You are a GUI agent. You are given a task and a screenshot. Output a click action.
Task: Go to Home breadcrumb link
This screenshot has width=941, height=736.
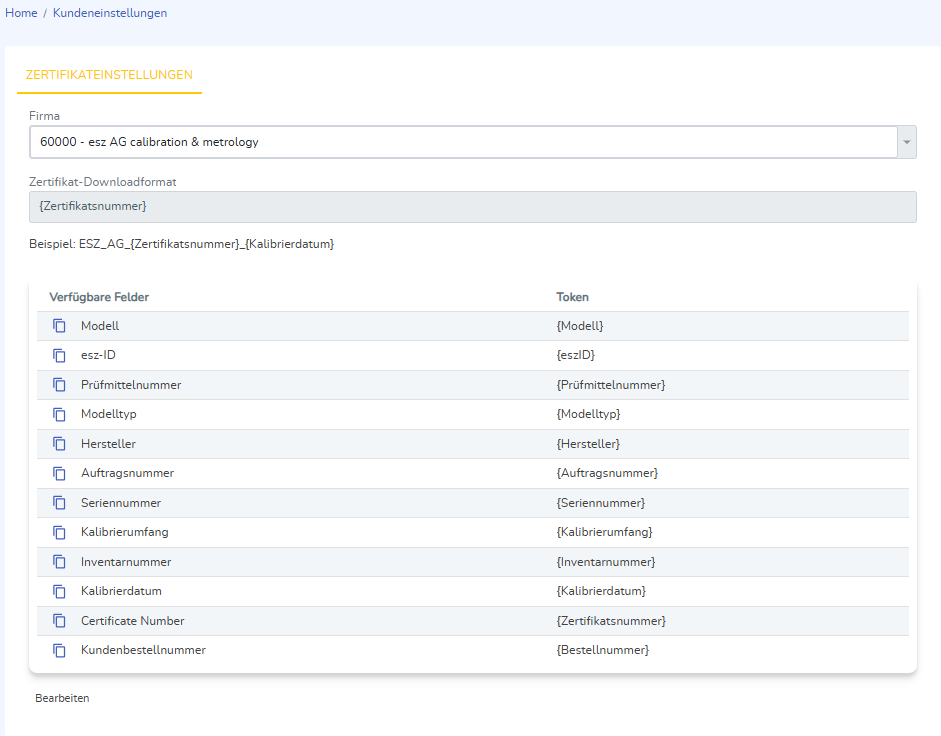[x=21, y=13]
